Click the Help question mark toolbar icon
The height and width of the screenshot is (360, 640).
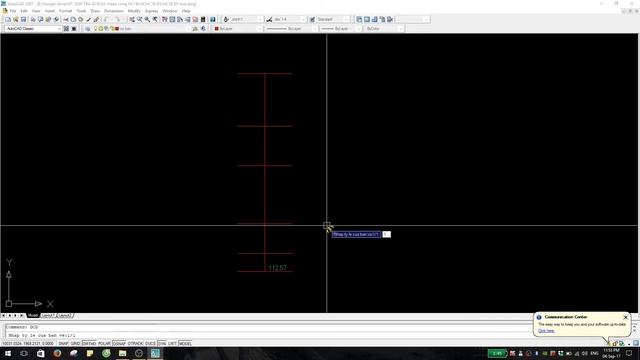(x=212, y=19)
